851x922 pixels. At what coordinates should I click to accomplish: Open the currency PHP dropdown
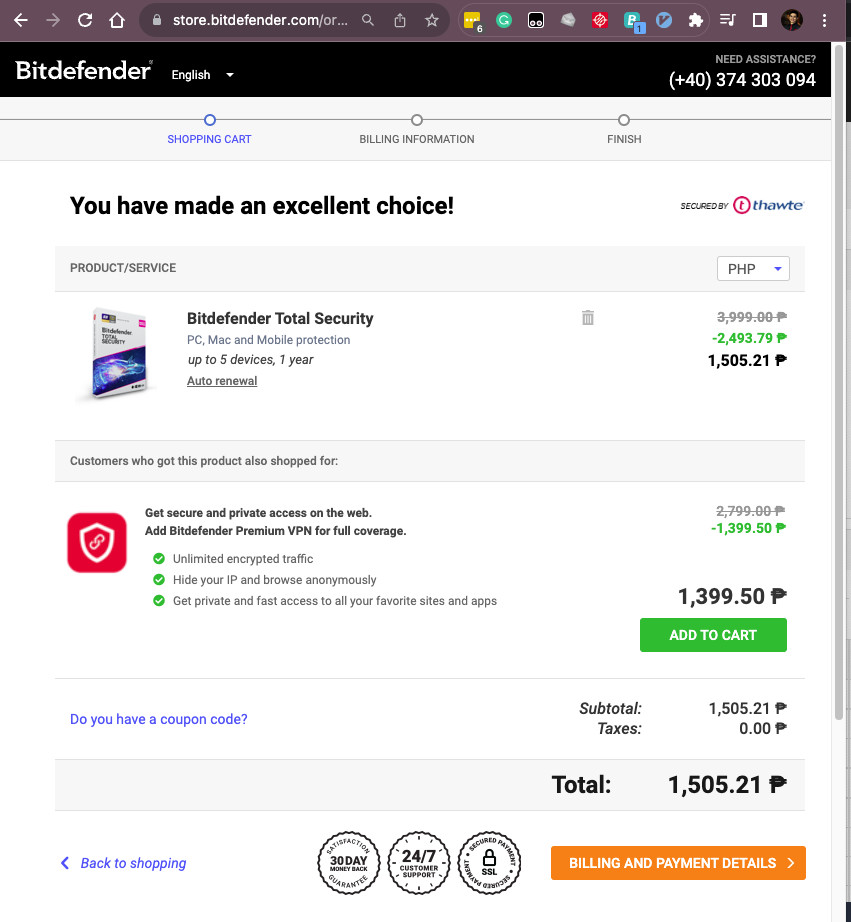(753, 269)
